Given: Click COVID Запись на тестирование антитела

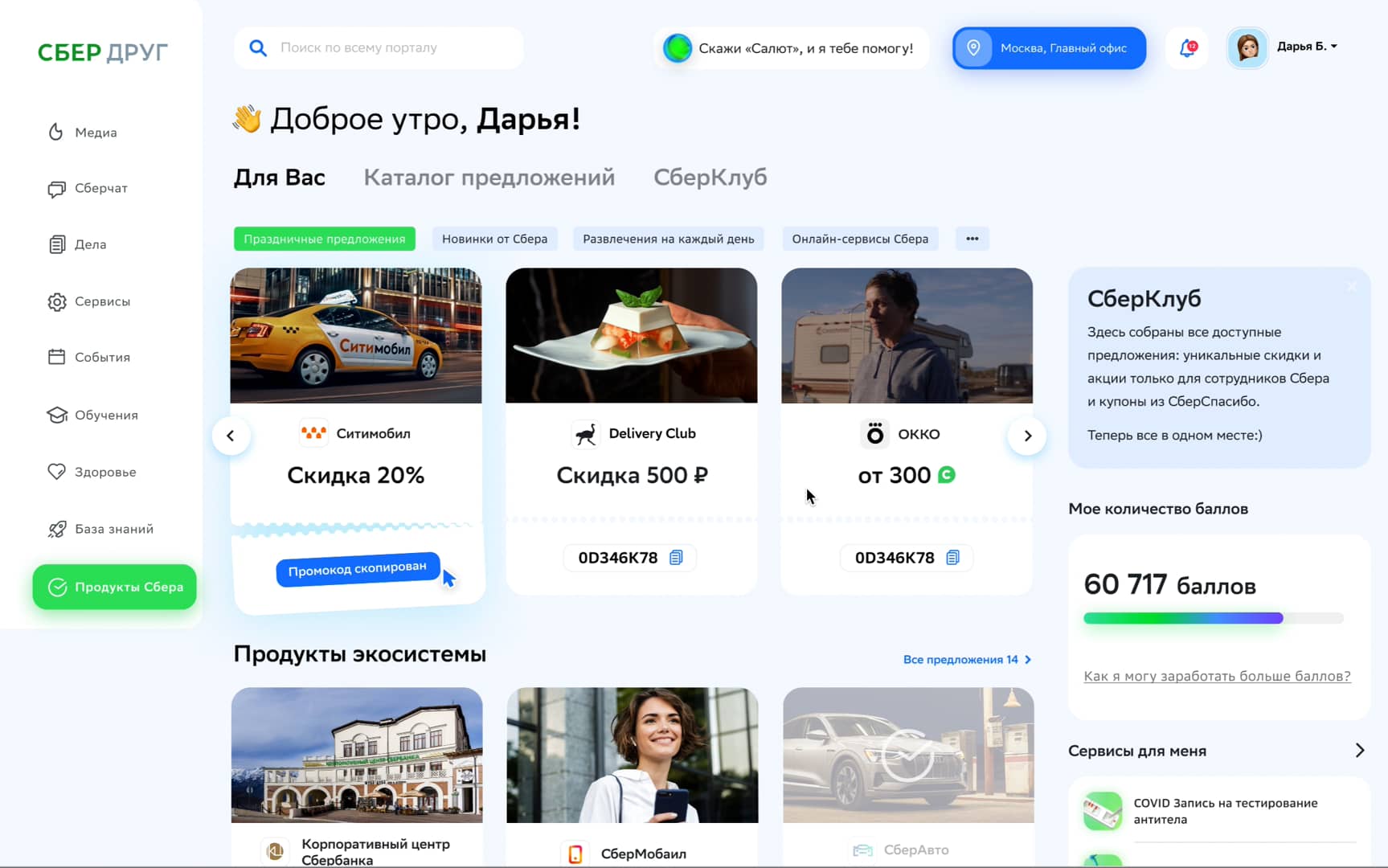Looking at the screenshot, I should (x=1226, y=811).
